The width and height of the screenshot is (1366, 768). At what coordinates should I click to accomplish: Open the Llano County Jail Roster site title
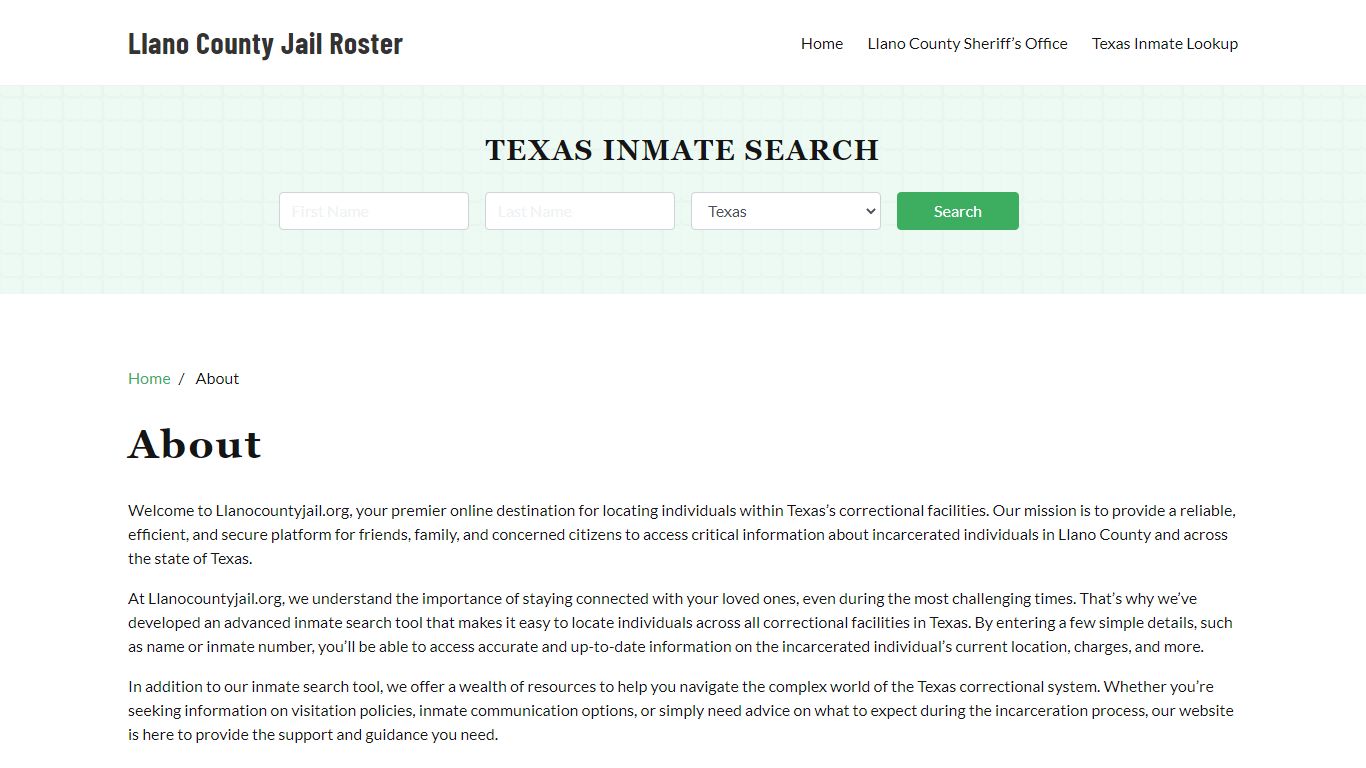(x=265, y=43)
